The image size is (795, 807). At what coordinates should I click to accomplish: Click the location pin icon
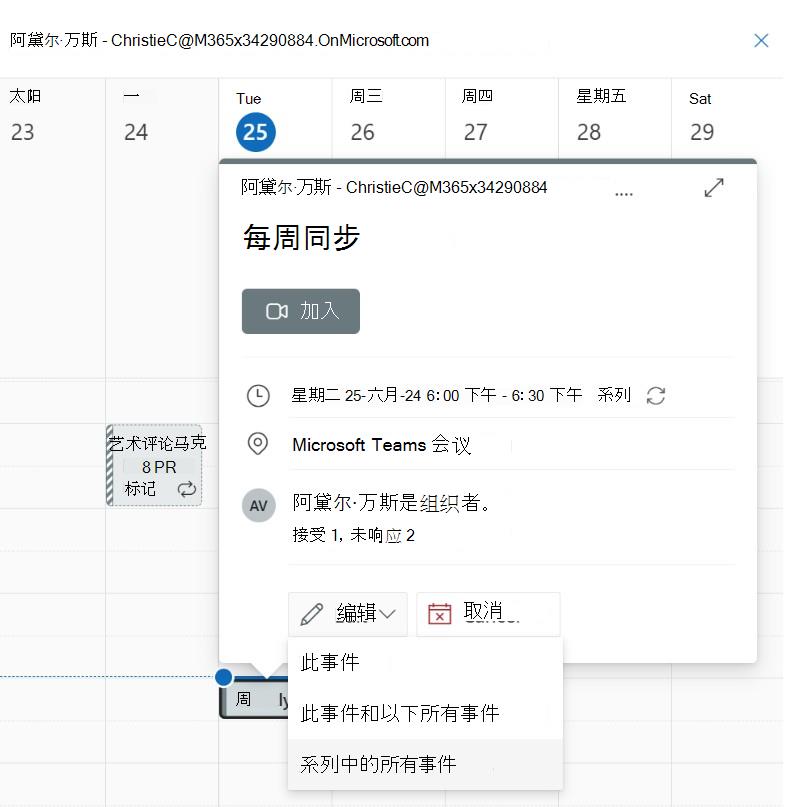[258, 444]
